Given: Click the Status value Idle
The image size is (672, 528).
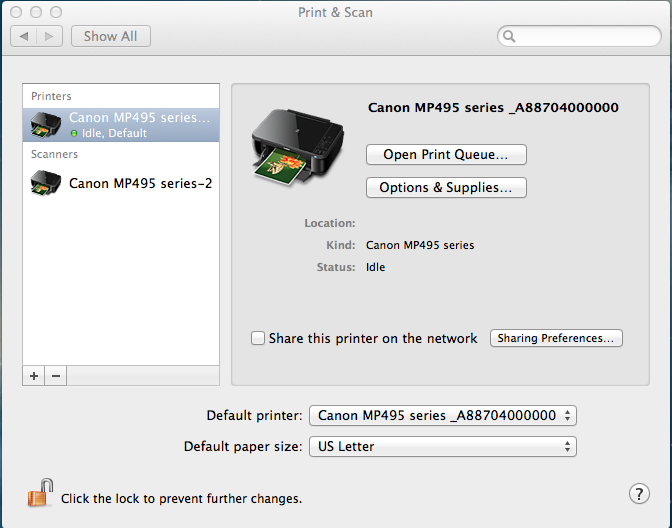Looking at the screenshot, I should point(375,267).
